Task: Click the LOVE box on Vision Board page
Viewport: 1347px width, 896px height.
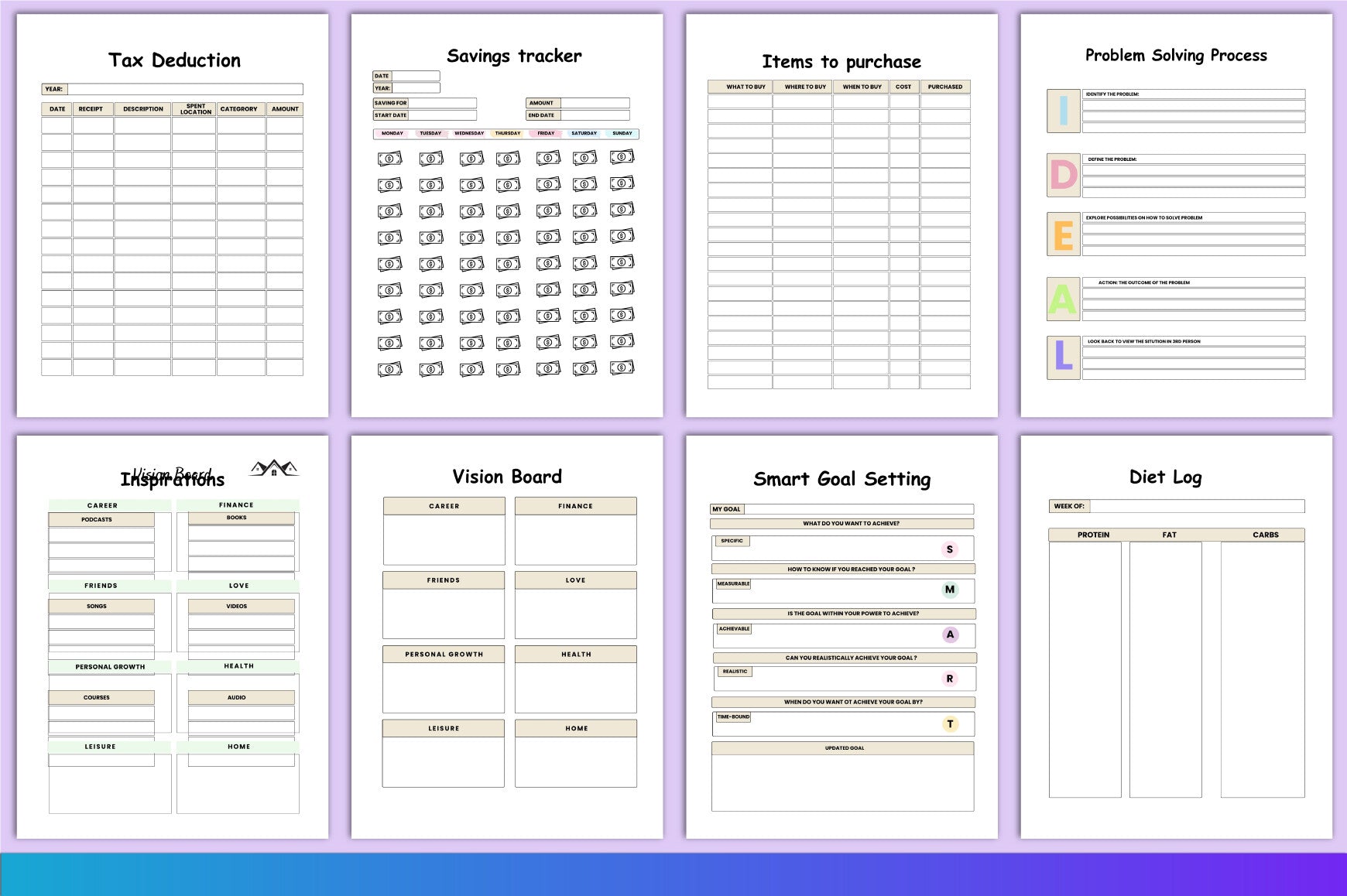Action: point(576,605)
